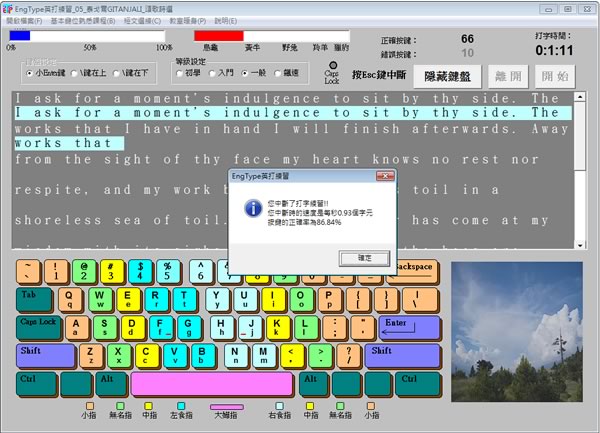The image size is (600, 433).
Task: Open the 短文選練(C) menu
Action: coord(142,21)
